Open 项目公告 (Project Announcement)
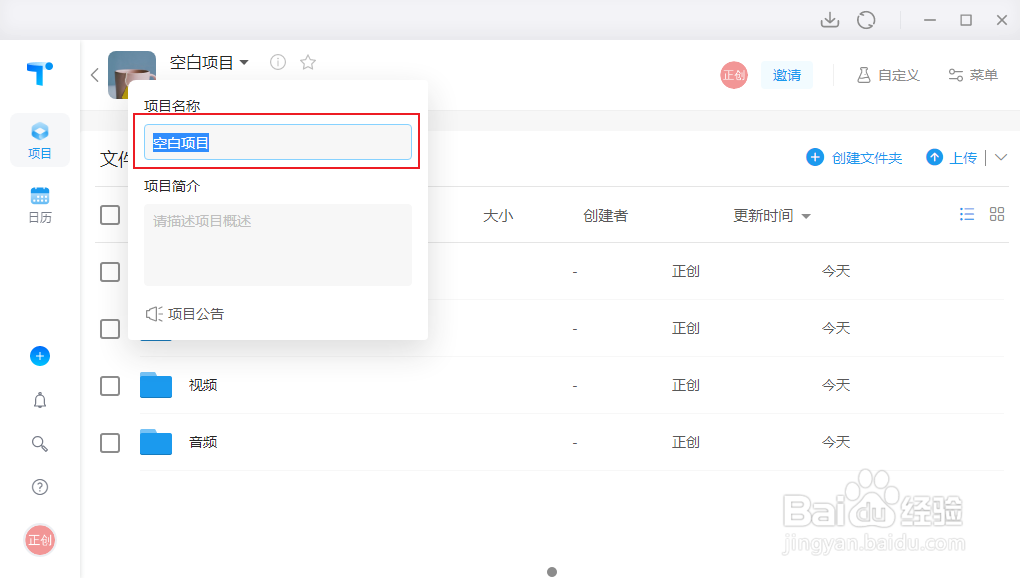 coord(196,313)
